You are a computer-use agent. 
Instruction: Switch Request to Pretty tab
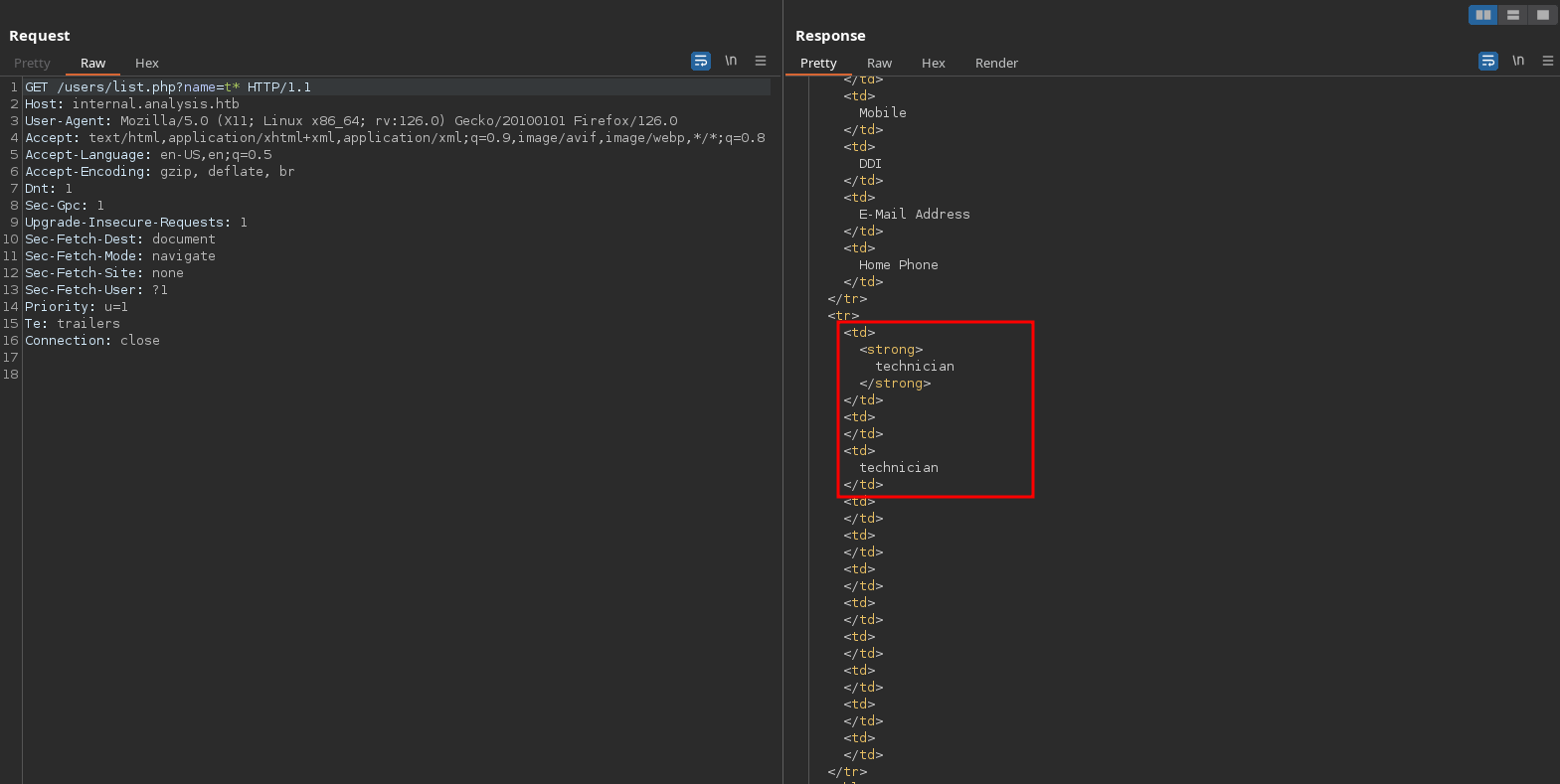[32, 63]
